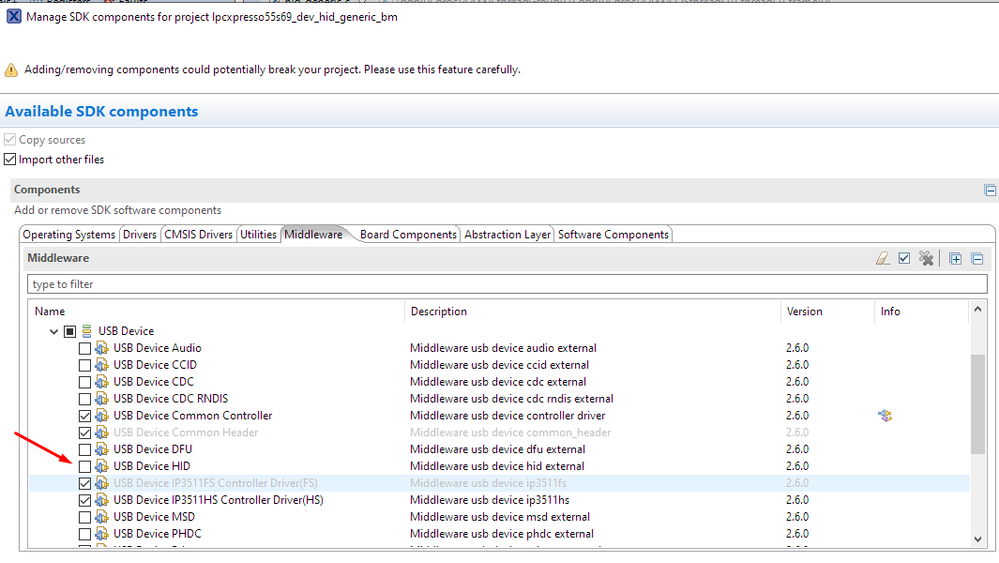The width and height of the screenshot is (999, 563).
Task: Click the scroll up arrow of the component list
Action: point(977,309)
